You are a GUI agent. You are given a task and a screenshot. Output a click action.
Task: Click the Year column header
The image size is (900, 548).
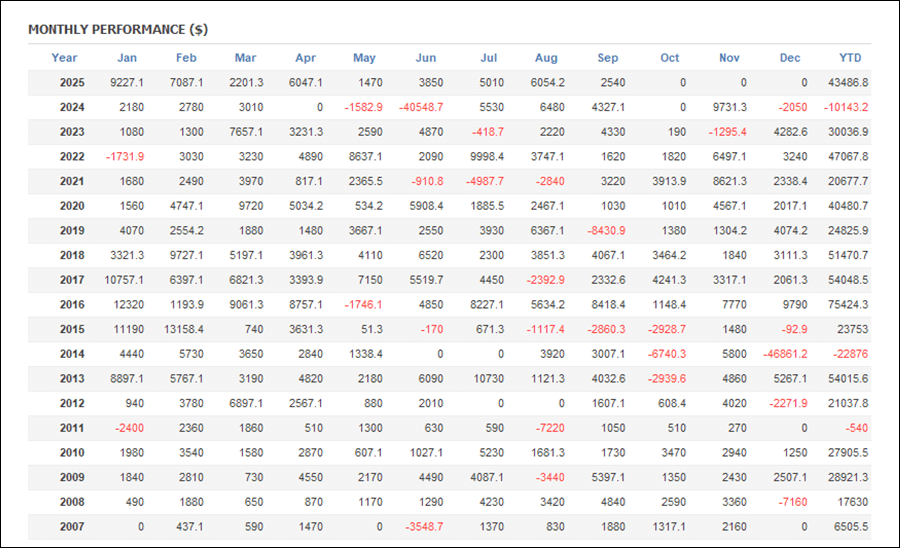pyautogui.click(x=64, y=58)
